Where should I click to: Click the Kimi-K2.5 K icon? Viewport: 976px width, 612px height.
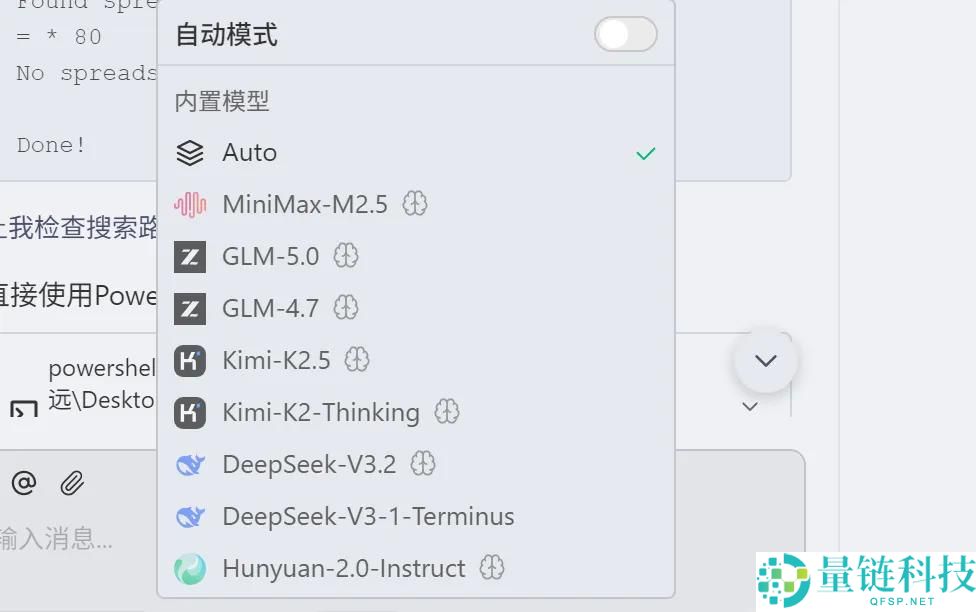tap(190, 360)
